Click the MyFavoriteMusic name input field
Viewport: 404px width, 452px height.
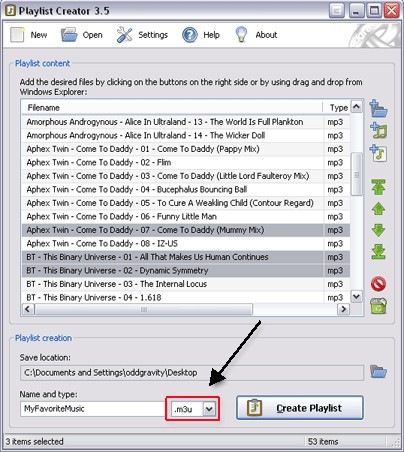tap(92, 409)
